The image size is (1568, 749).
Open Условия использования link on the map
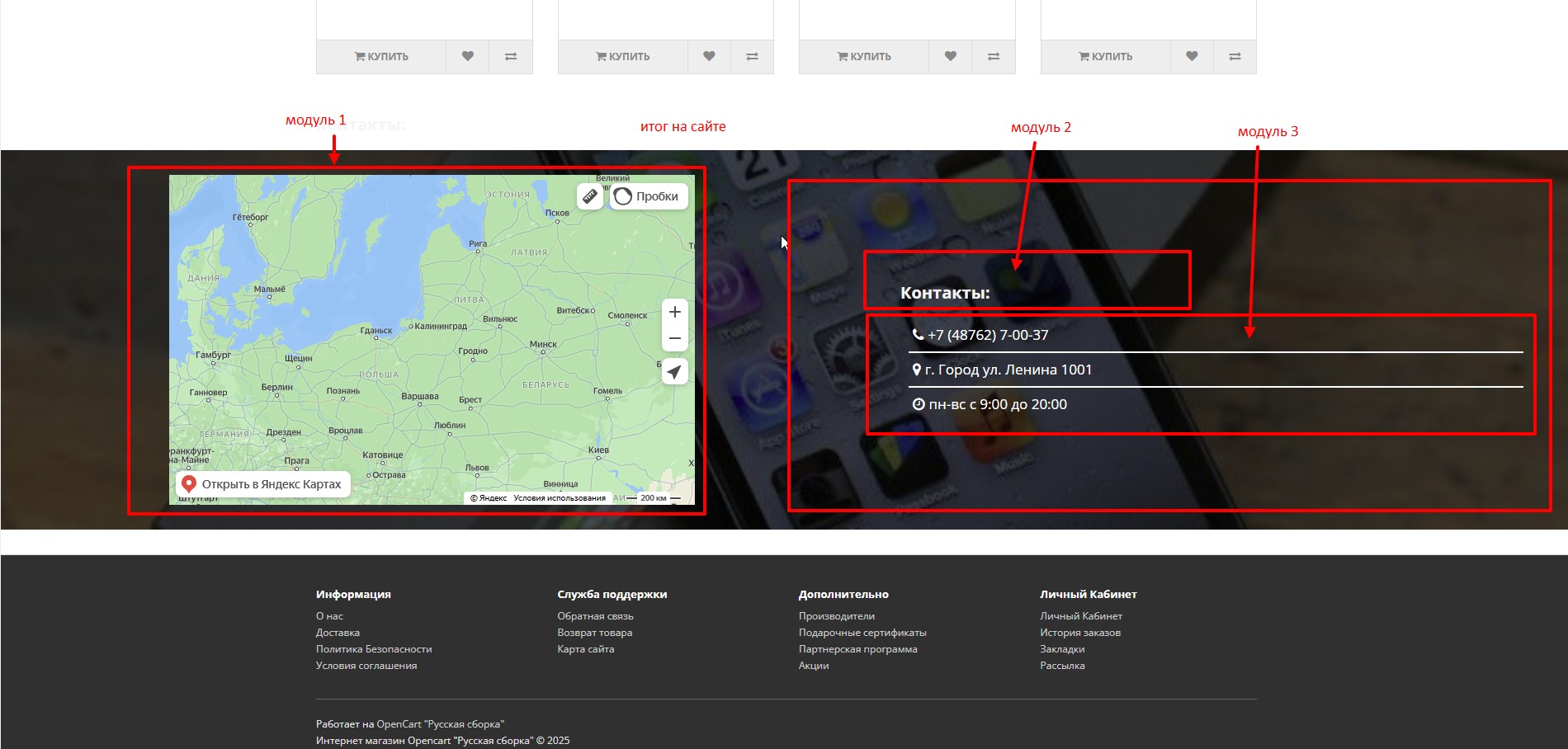[x=559, y=498]
